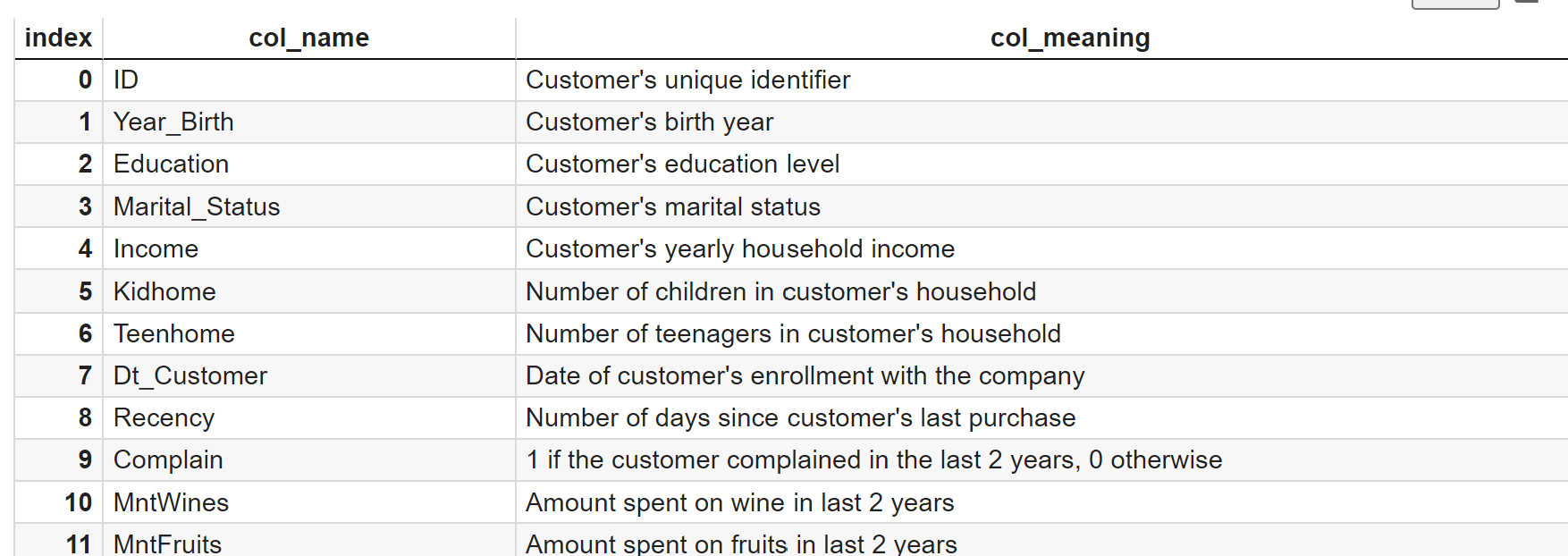
Task: Click "Number of days since customer's last purchase"
Action: (x=800, y=417)
